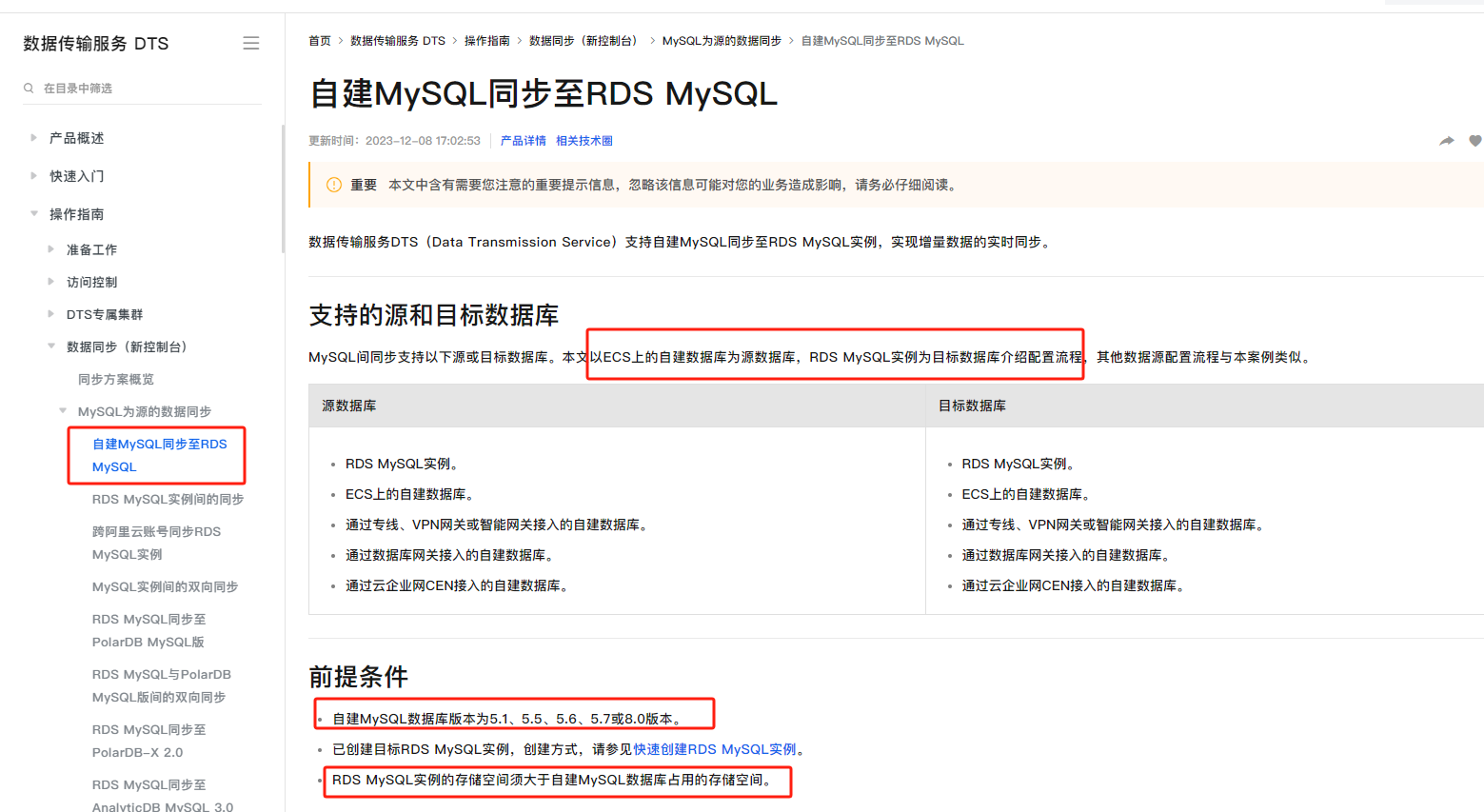Share the article using the share arrow icon
The width and height of the screenshot is (1484, 812).
coord(1447,141)
